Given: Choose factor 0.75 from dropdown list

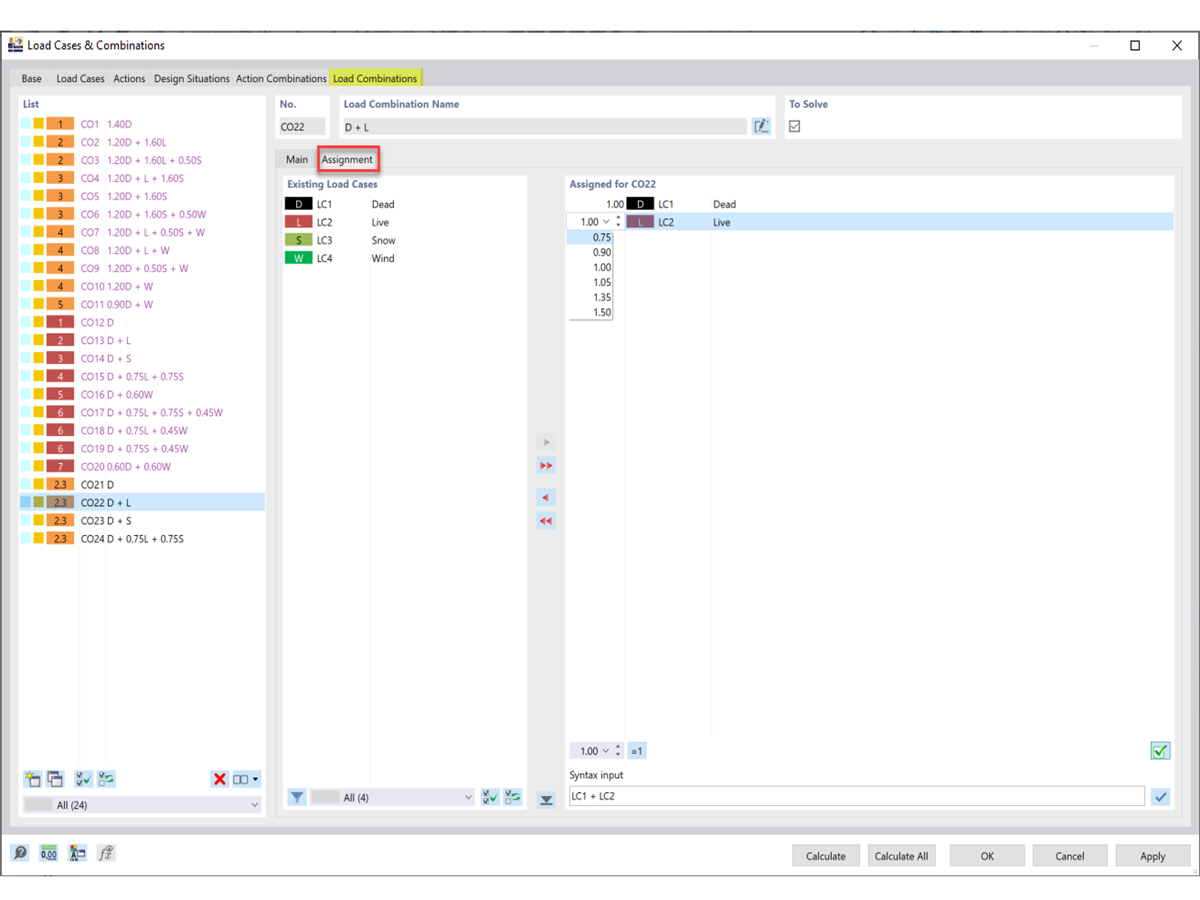Looking at the screenshot, I should (x=590, y=238).
